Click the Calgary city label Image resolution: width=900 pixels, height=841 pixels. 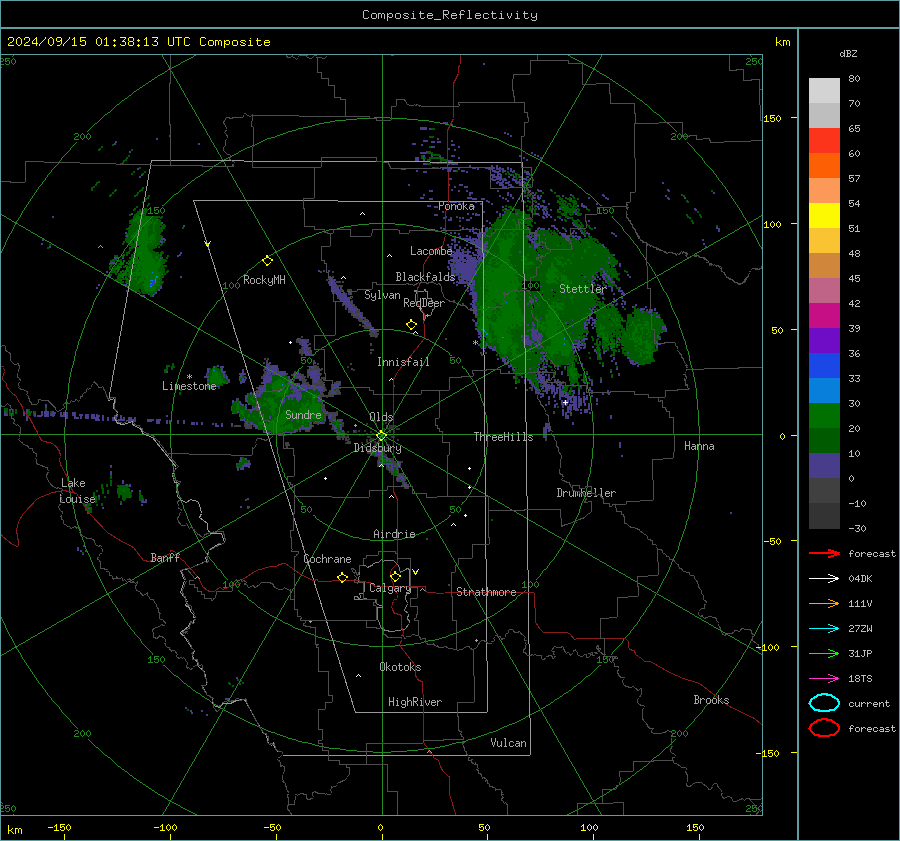(x=390, y=588)
